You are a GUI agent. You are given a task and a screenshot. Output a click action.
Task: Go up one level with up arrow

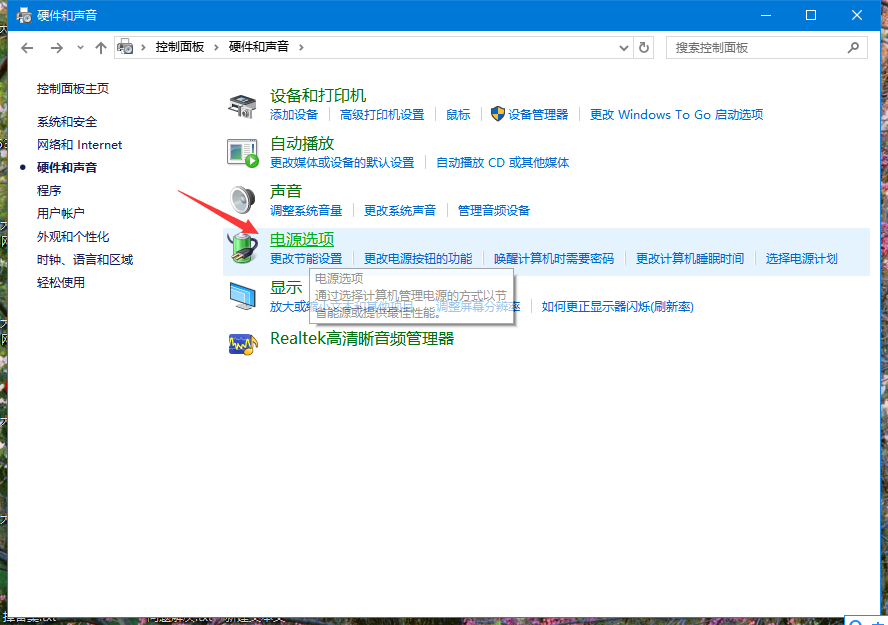tap(101, 48)
